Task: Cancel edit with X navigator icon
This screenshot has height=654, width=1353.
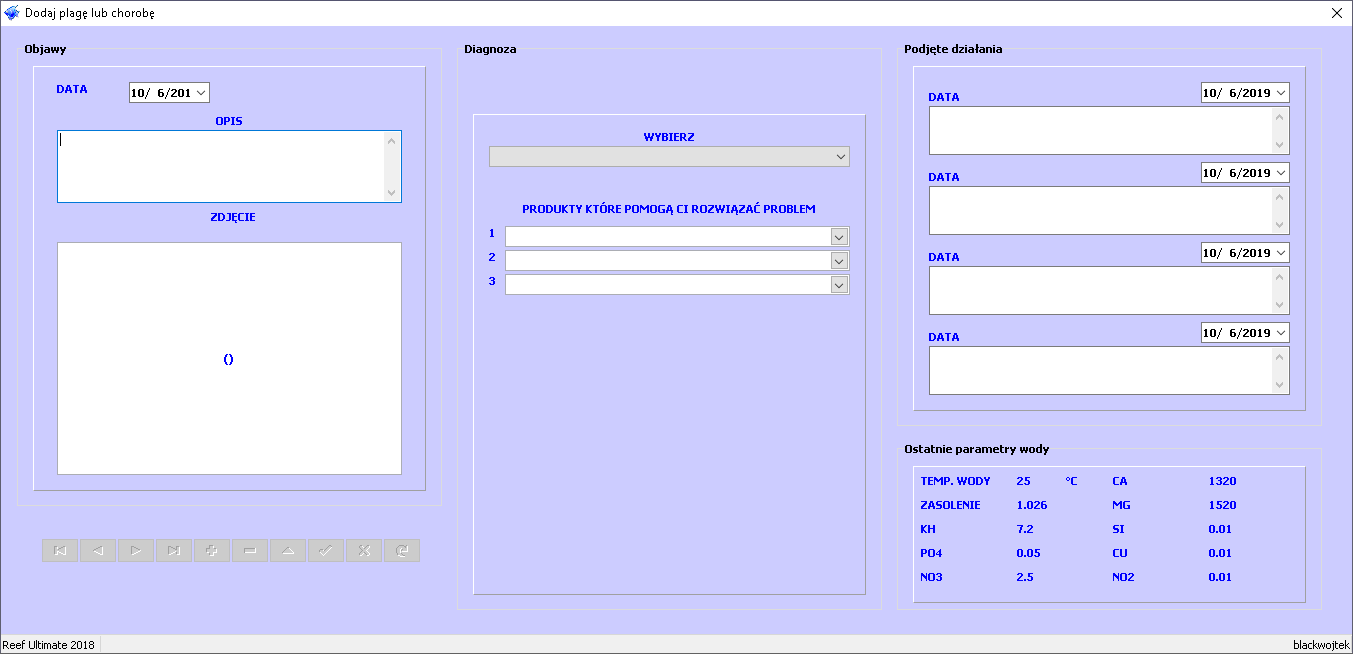Action: [x=364, y=551]
